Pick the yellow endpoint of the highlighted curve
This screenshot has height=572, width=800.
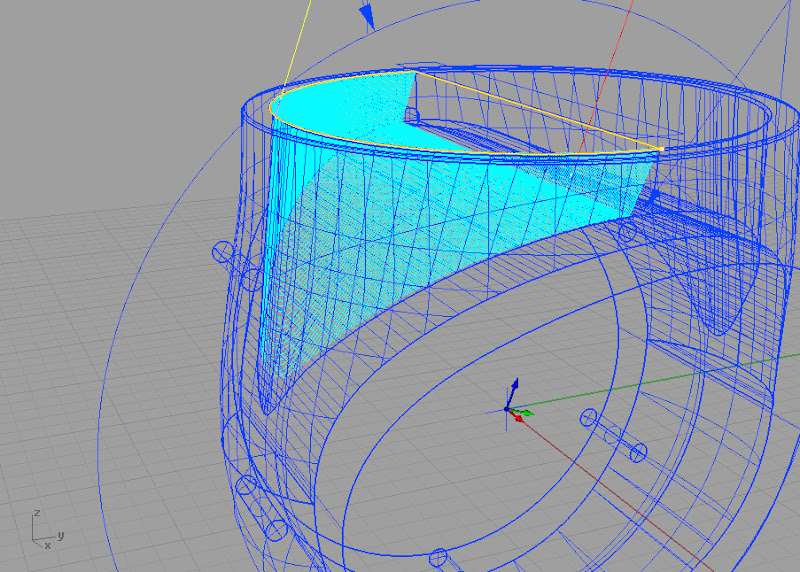coord(661,148)
